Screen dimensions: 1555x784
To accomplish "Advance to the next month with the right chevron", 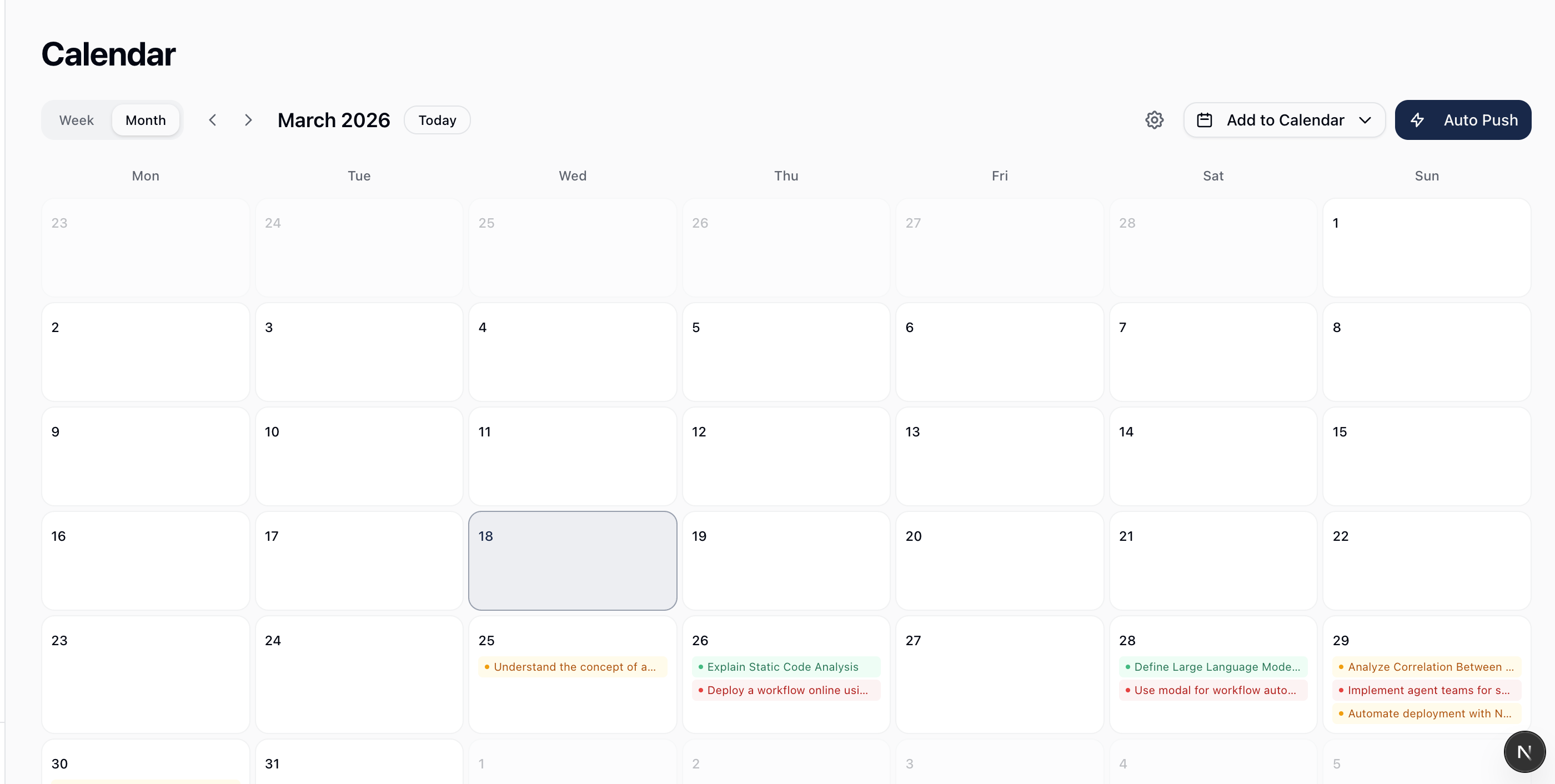I will point(249,119).
